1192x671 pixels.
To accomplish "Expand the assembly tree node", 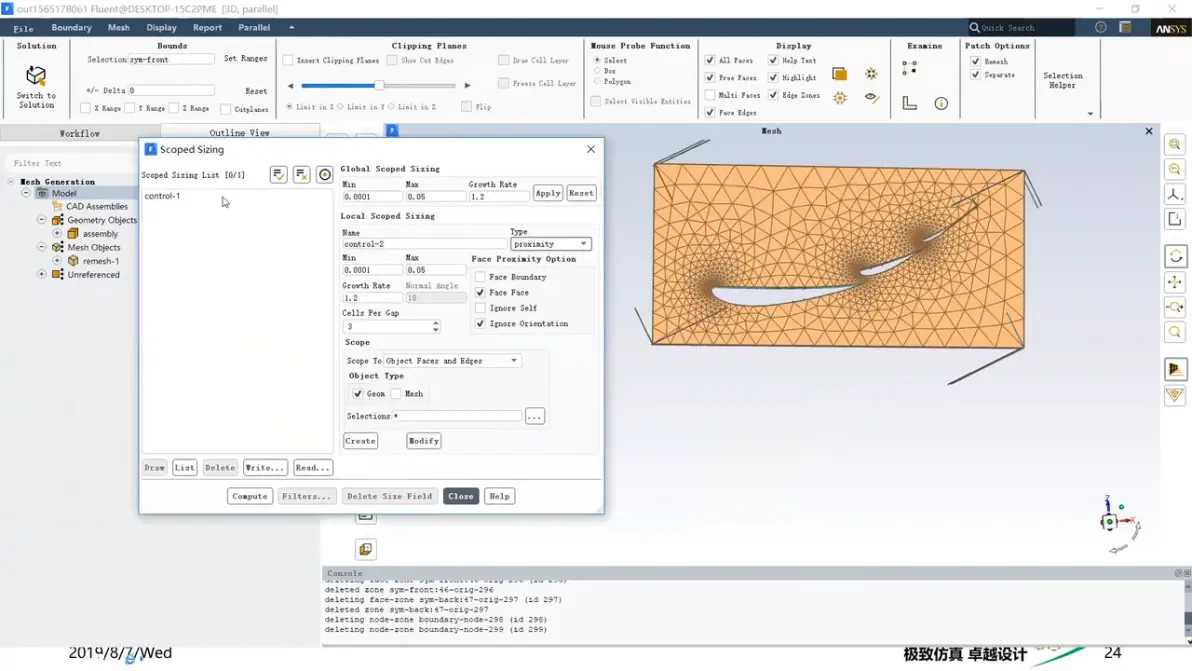I will pyautogui.click(x=57, y=233).
